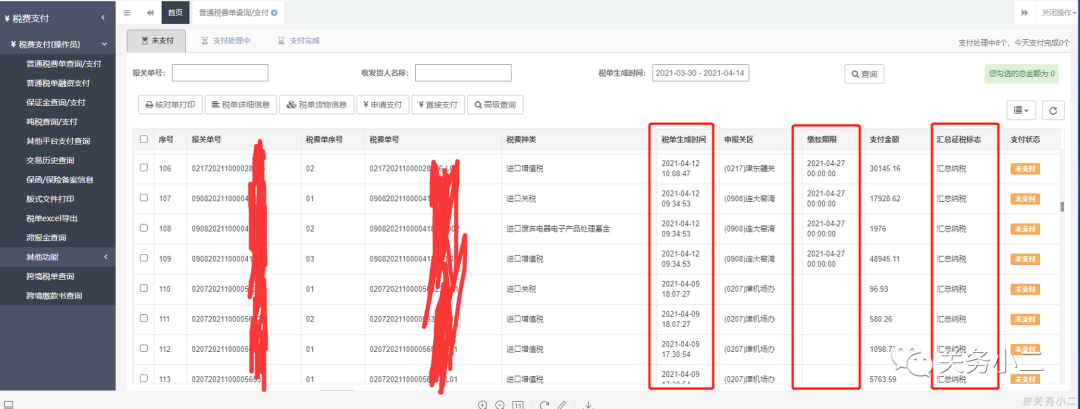1080x409 pixels.
Task: Click the 1:1 actual size icon
Action: point(518,405)
